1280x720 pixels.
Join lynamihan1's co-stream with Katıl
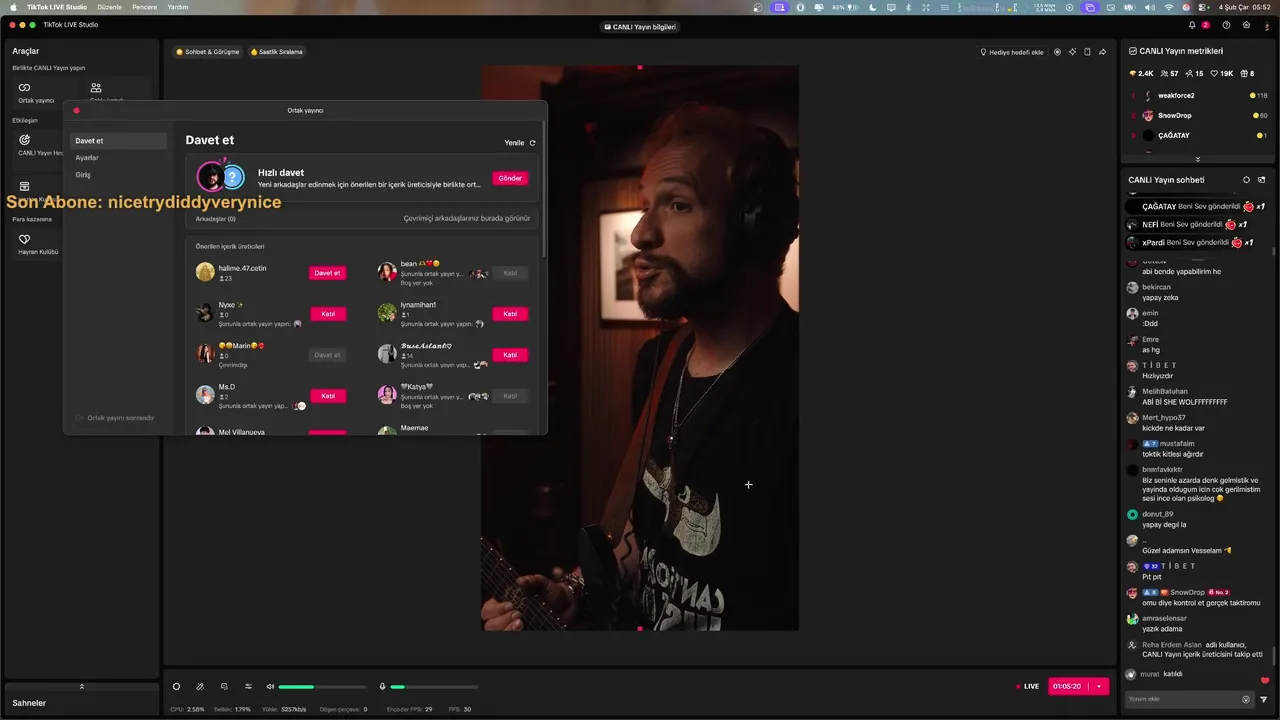point(510,314)
